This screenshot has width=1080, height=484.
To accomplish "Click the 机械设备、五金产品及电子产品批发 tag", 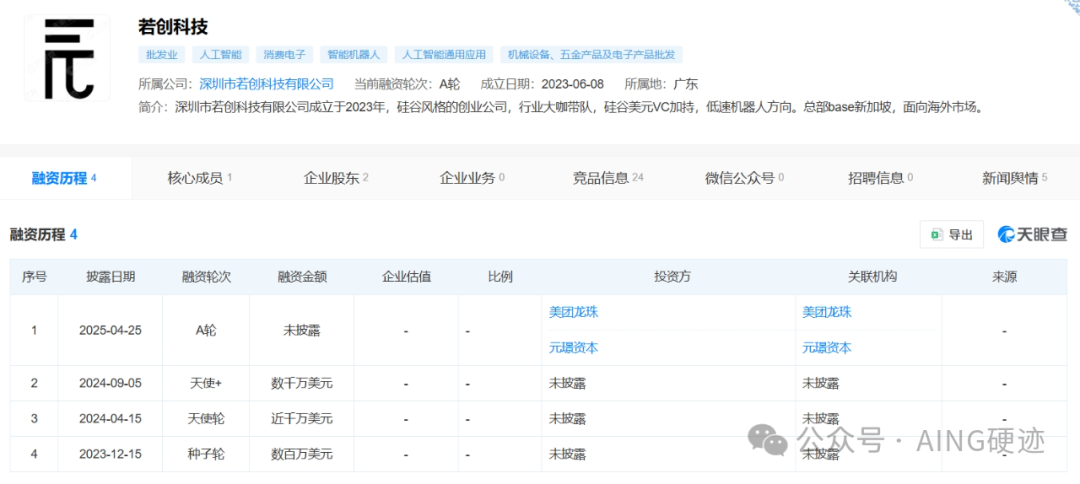I will tap(592, 54).
